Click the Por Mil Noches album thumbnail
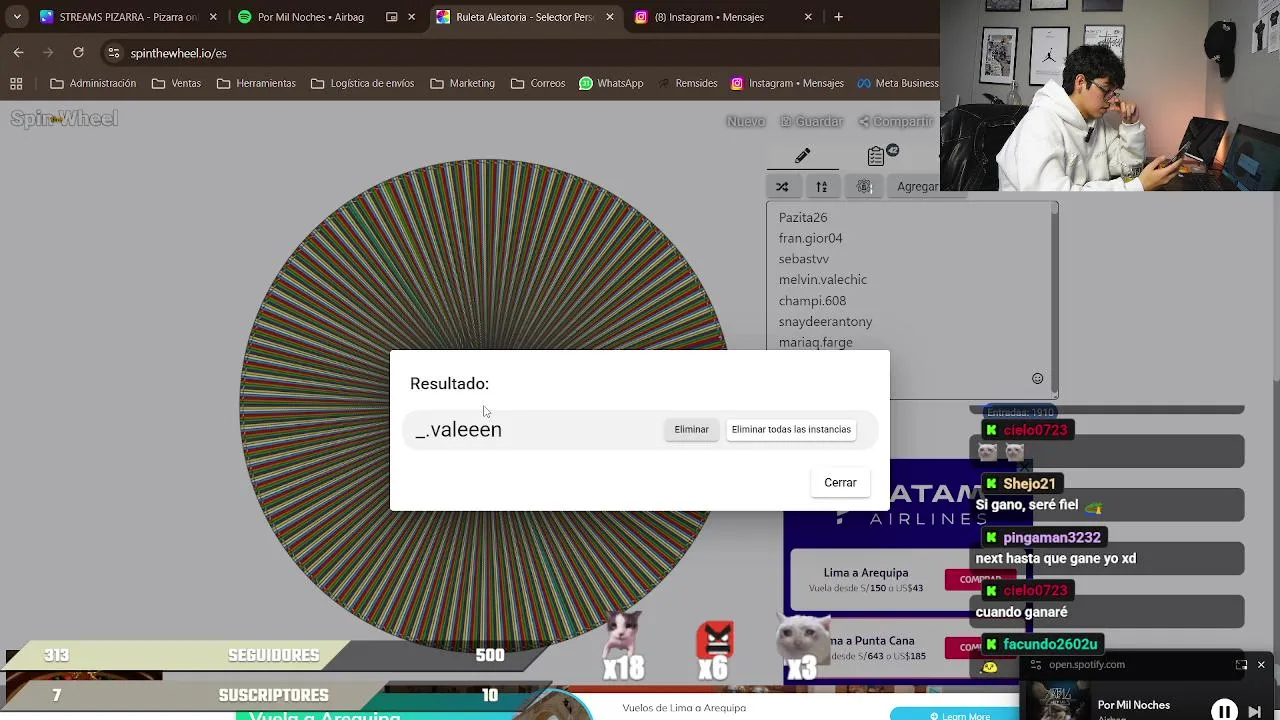1280x720 pixels. click(x=1056, y=701)
